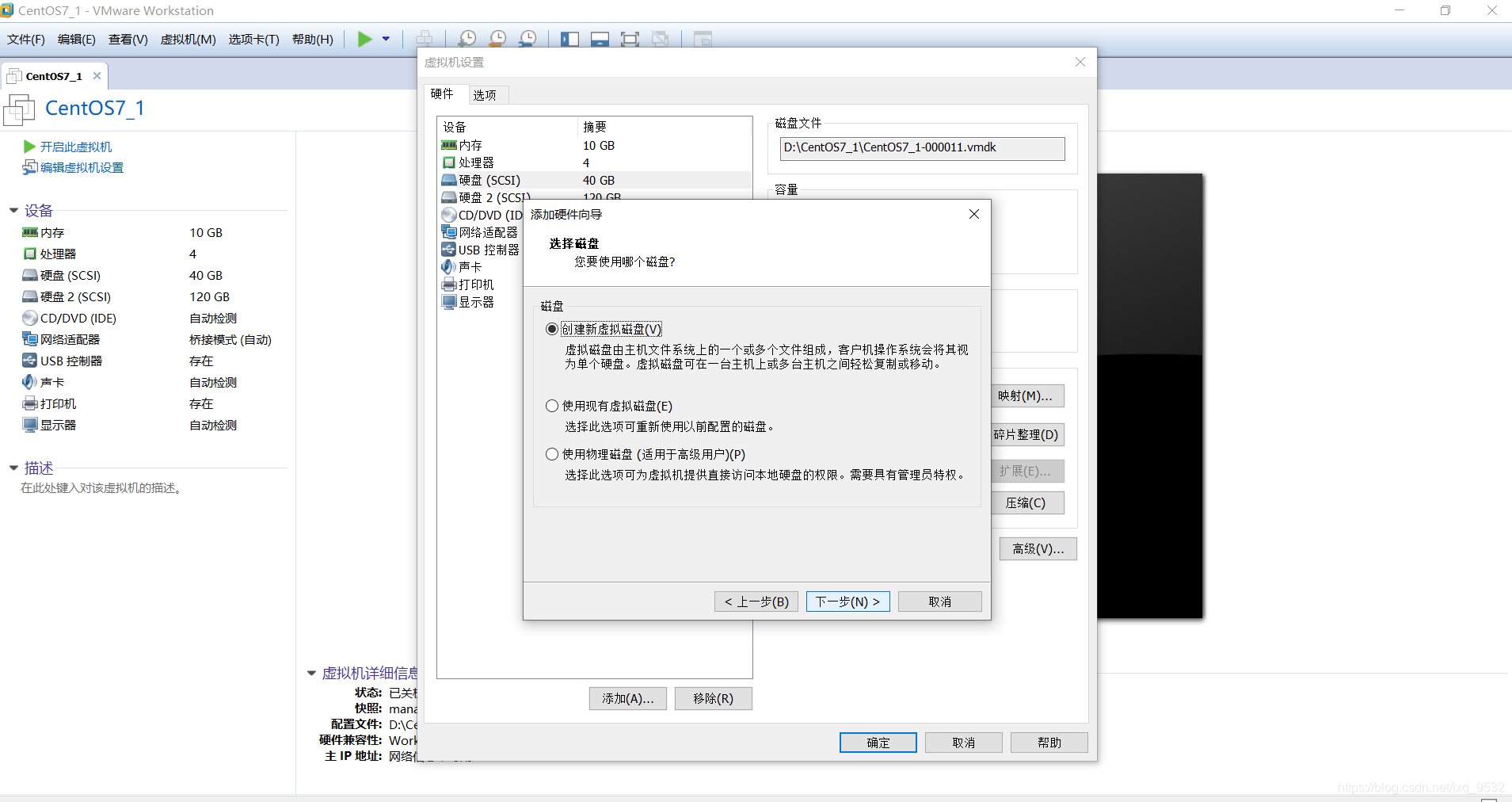
Task: Click the 声卡 speaker icon in the settings dialog
Action: coord(448,267)
